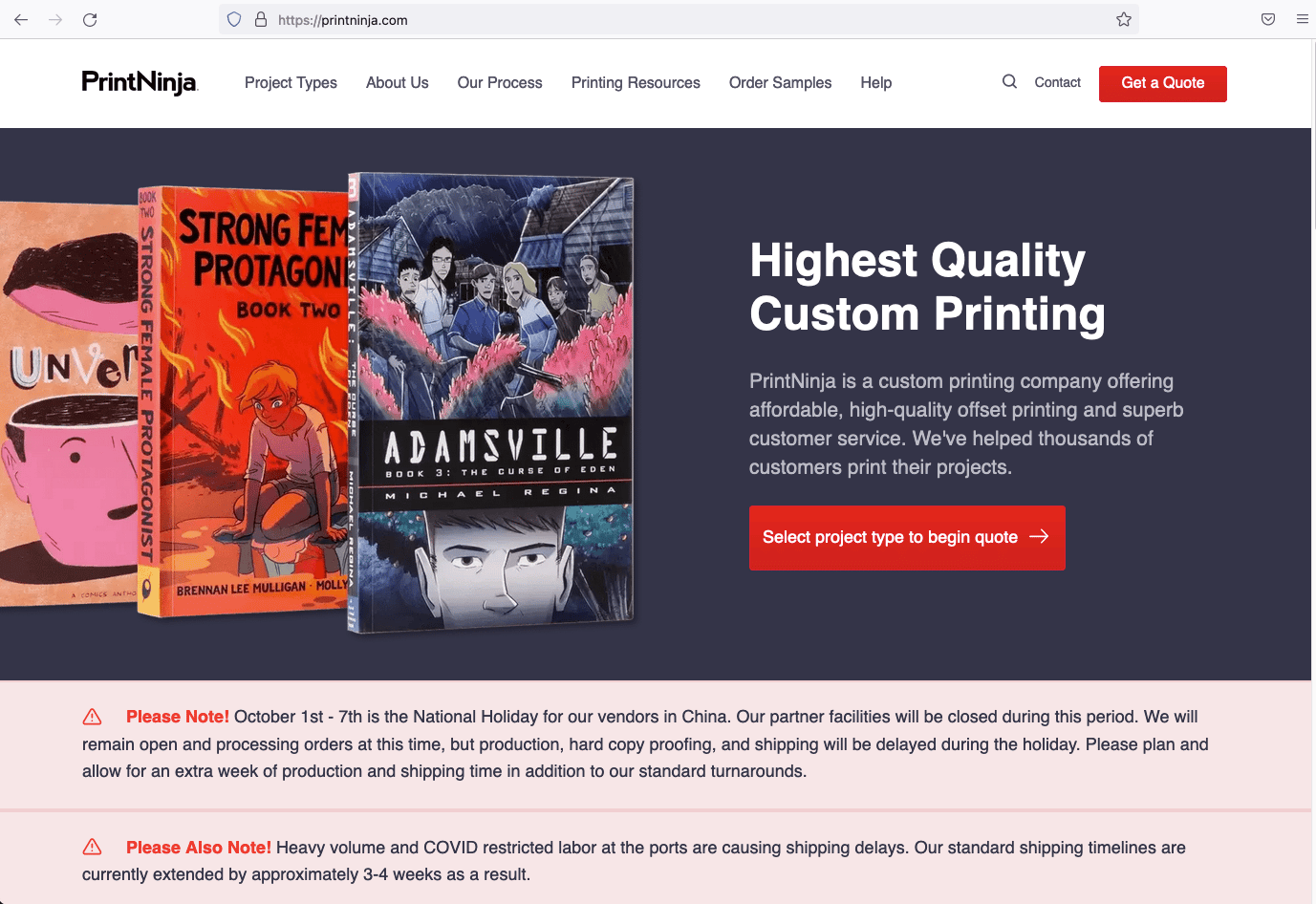This screenshot has height=904, width=1316.
Task: Click the Strong Female Protagonist book cover
Action: tap(244, 401)
